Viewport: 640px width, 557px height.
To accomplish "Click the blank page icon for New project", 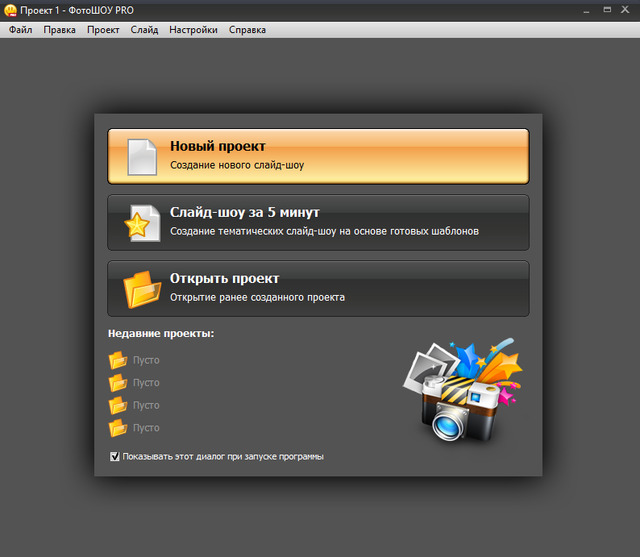I will tap(142, 156).
